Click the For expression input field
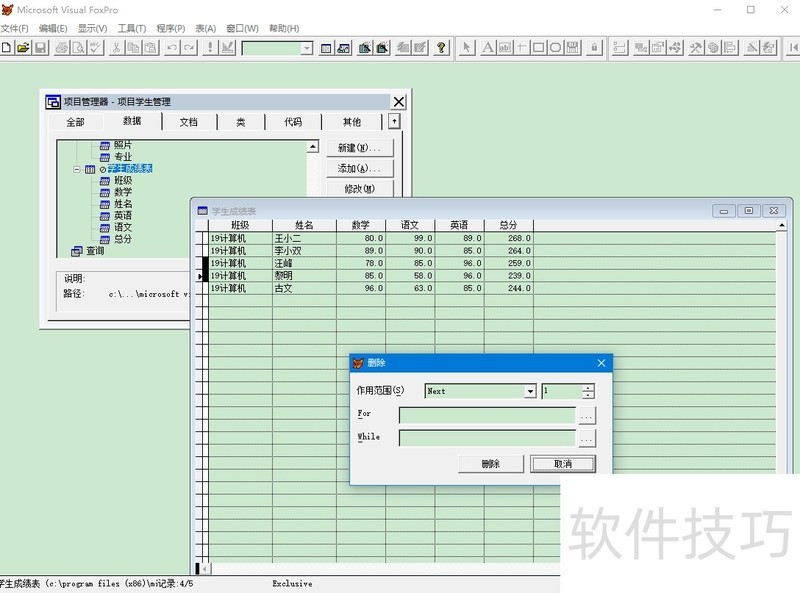Image resolution: width=800 pixels, height=593 pixels. click(487, 415)
